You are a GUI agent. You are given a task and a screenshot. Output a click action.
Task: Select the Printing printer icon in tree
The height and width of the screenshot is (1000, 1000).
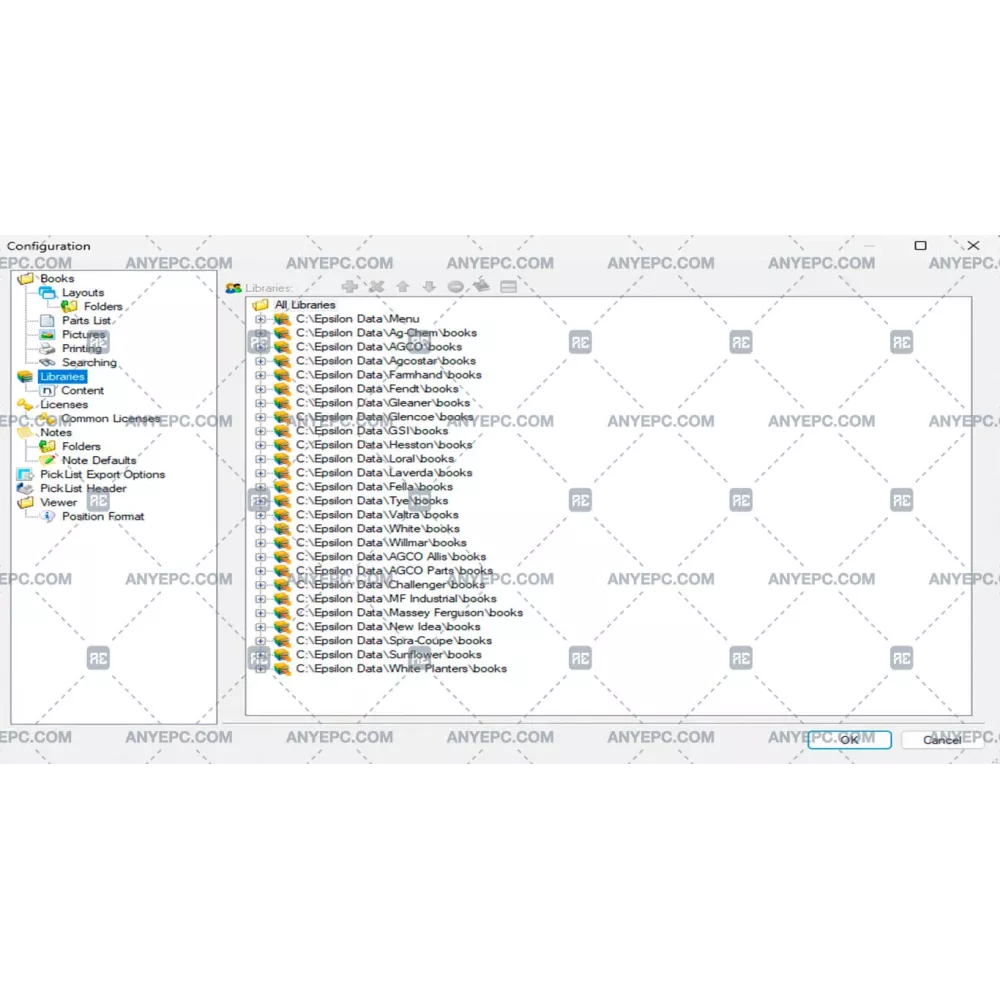click(47, 349)
